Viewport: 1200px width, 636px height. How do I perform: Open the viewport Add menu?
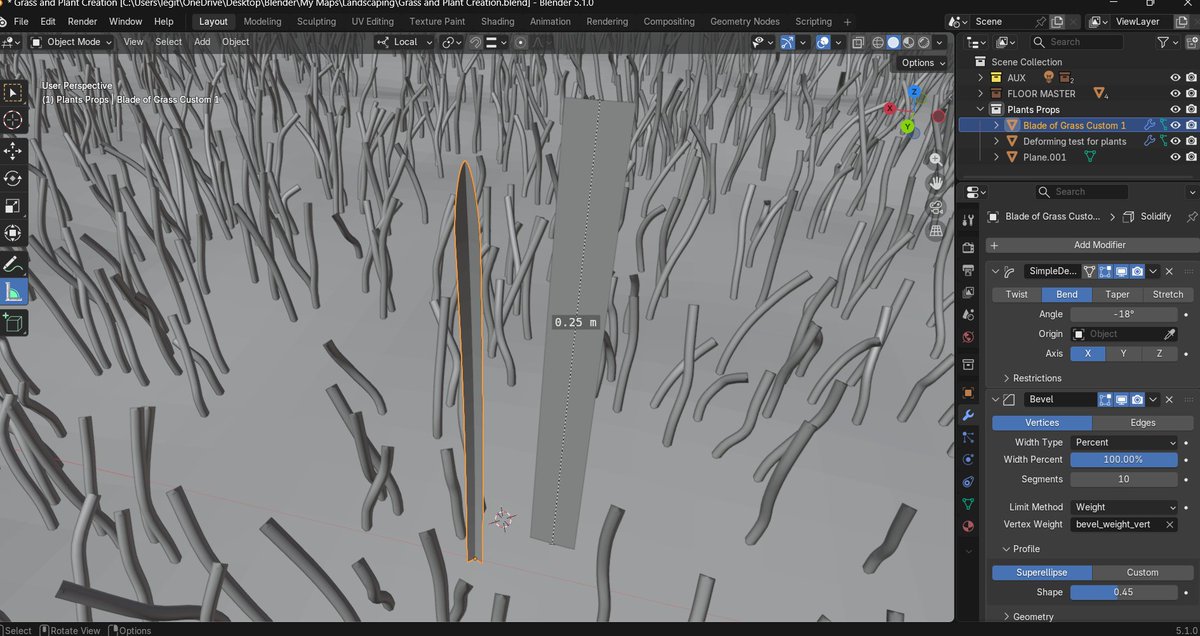click(x=202, y=42)
